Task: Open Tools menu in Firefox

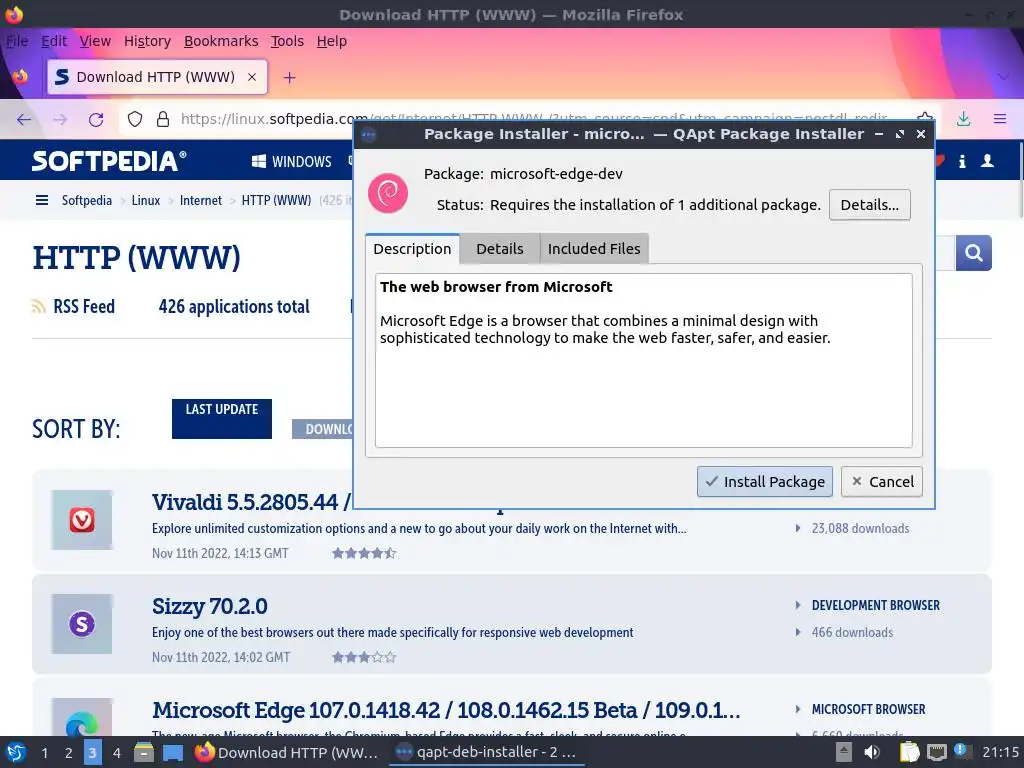Action: coord(287,41)
